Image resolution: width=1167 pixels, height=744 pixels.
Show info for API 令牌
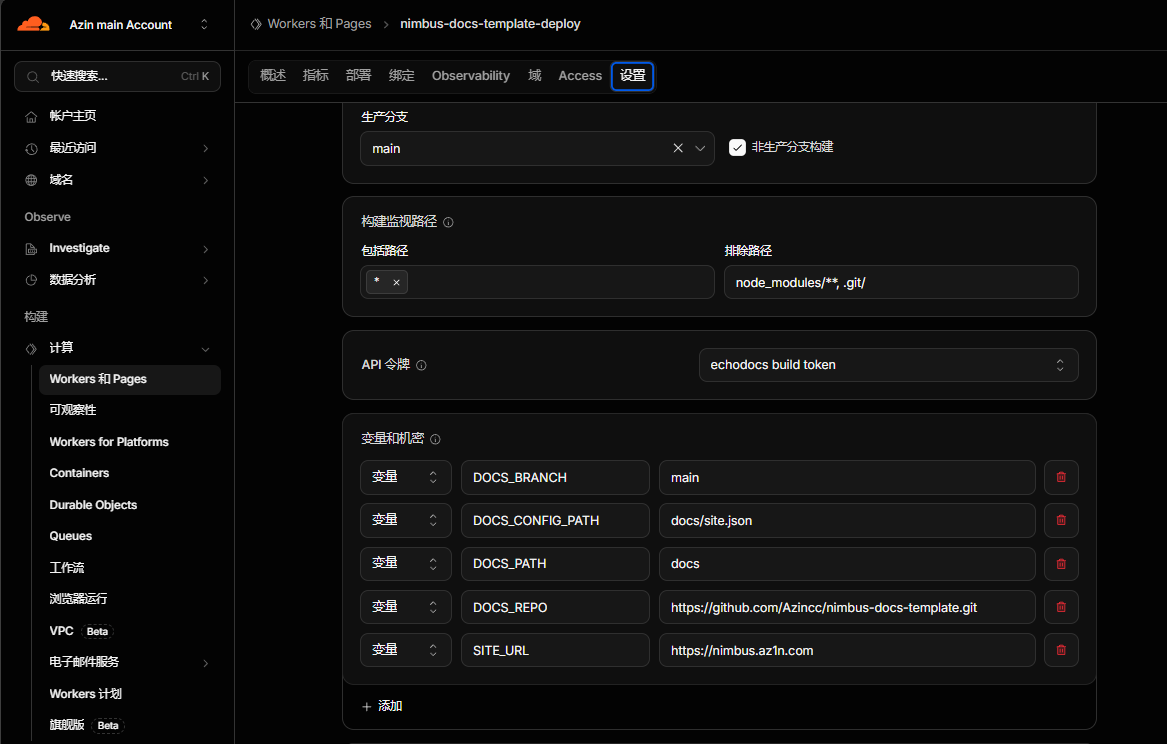pos(421,365)
